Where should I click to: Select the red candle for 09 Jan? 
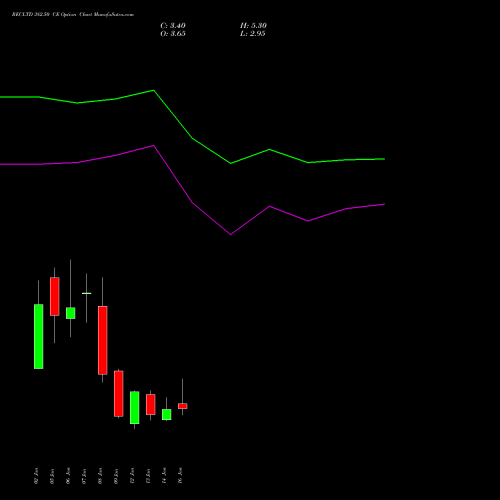(x=119, y=394)
